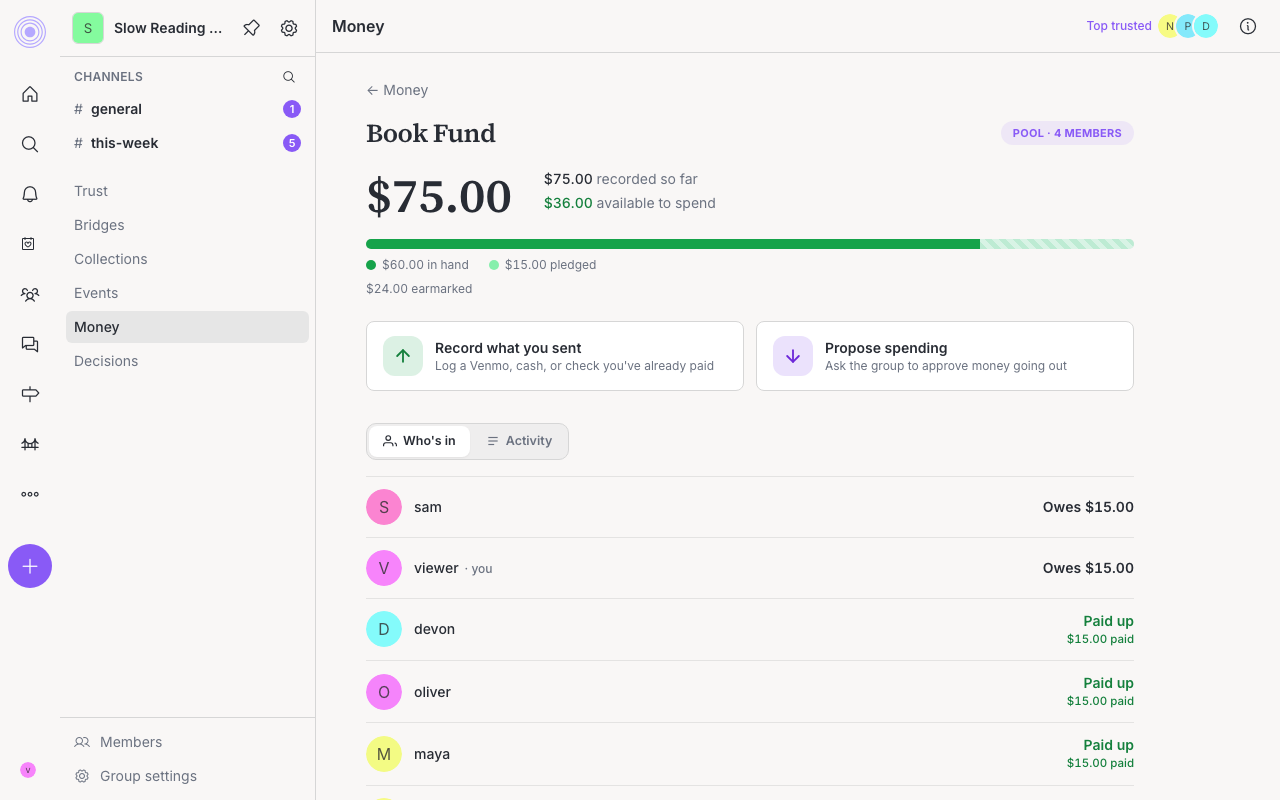The width and height of the screenshot is (1280, 800).
Task: Open the Bridges section in sidebar
Action: coord(187,225)
